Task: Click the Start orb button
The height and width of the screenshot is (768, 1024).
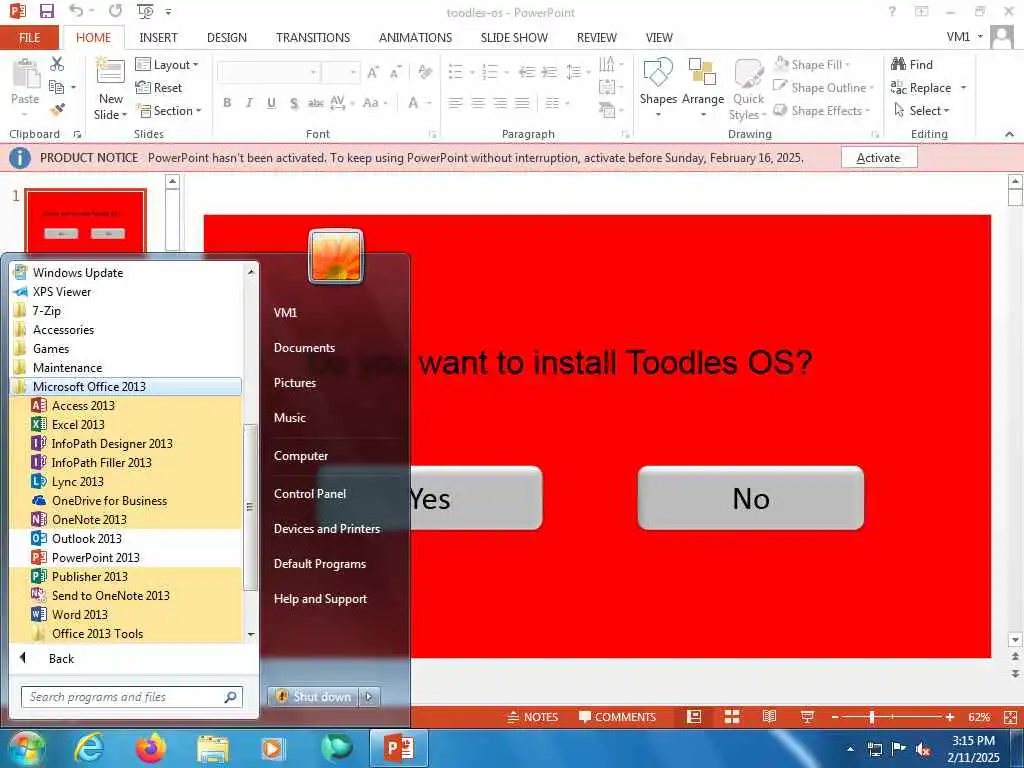Action: (27, 748)
